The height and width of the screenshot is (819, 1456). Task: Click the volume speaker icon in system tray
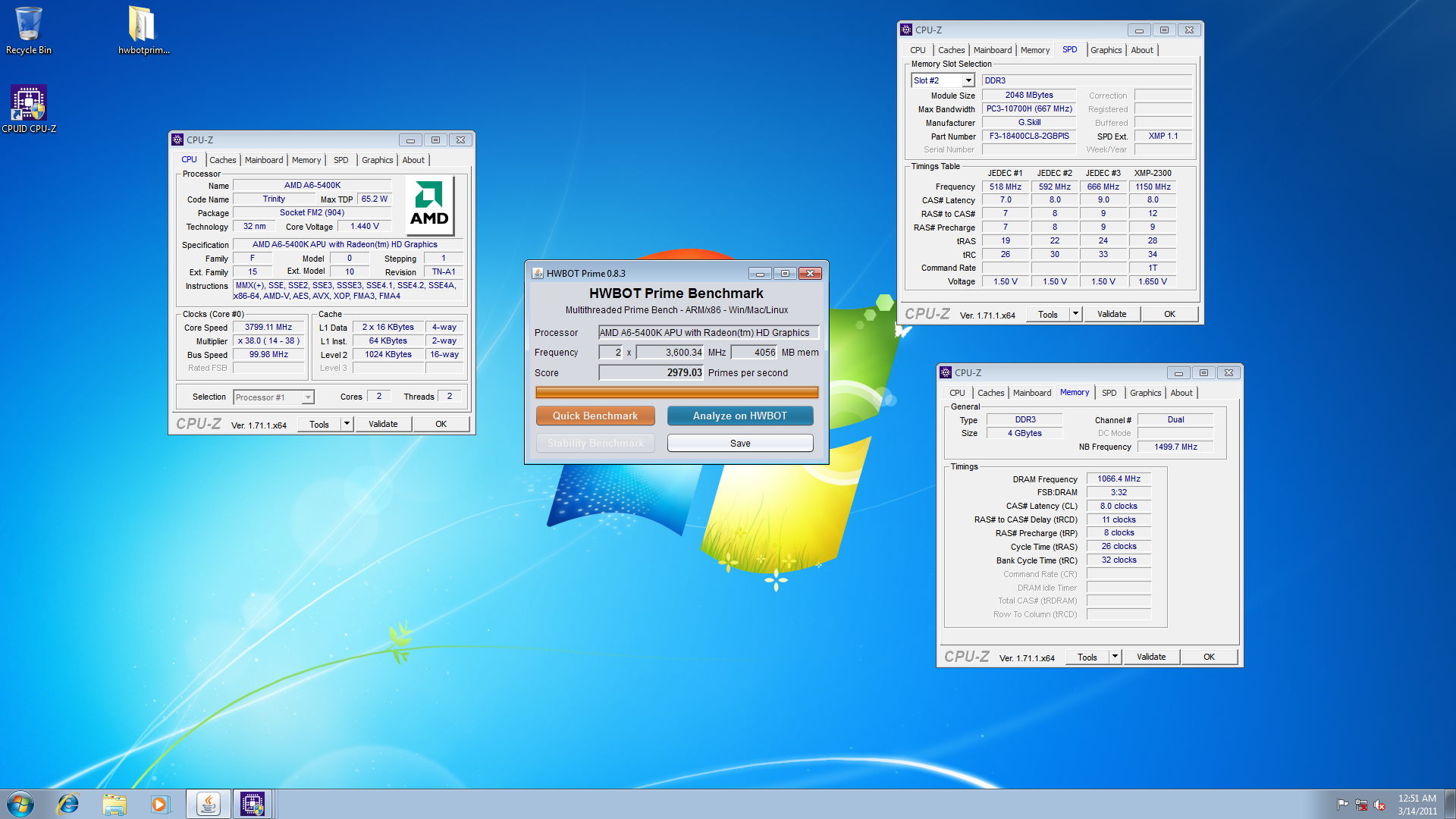tap(1379, 805)
